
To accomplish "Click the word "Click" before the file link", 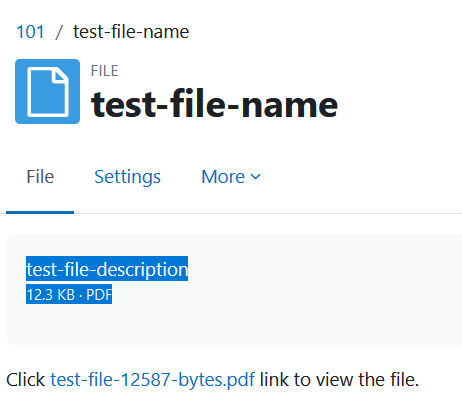I will click(x=25, y=379).
